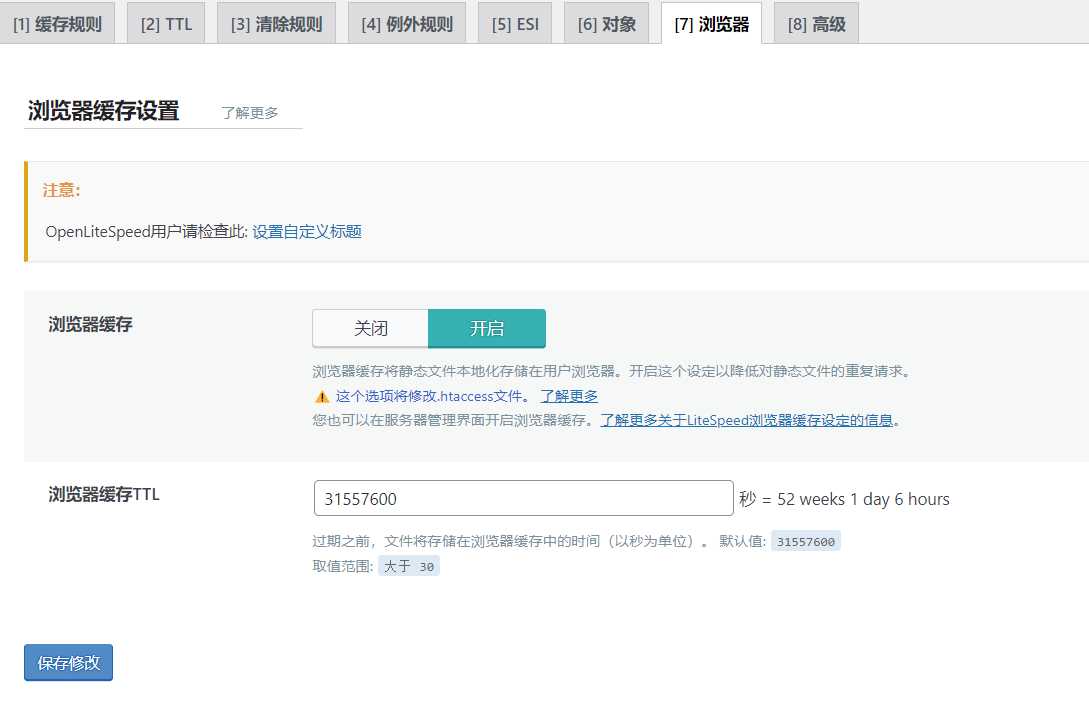Screen dimensions: 1089x706
Task: Turn off browser cache with 关闭
Action: tap(370, 328)
